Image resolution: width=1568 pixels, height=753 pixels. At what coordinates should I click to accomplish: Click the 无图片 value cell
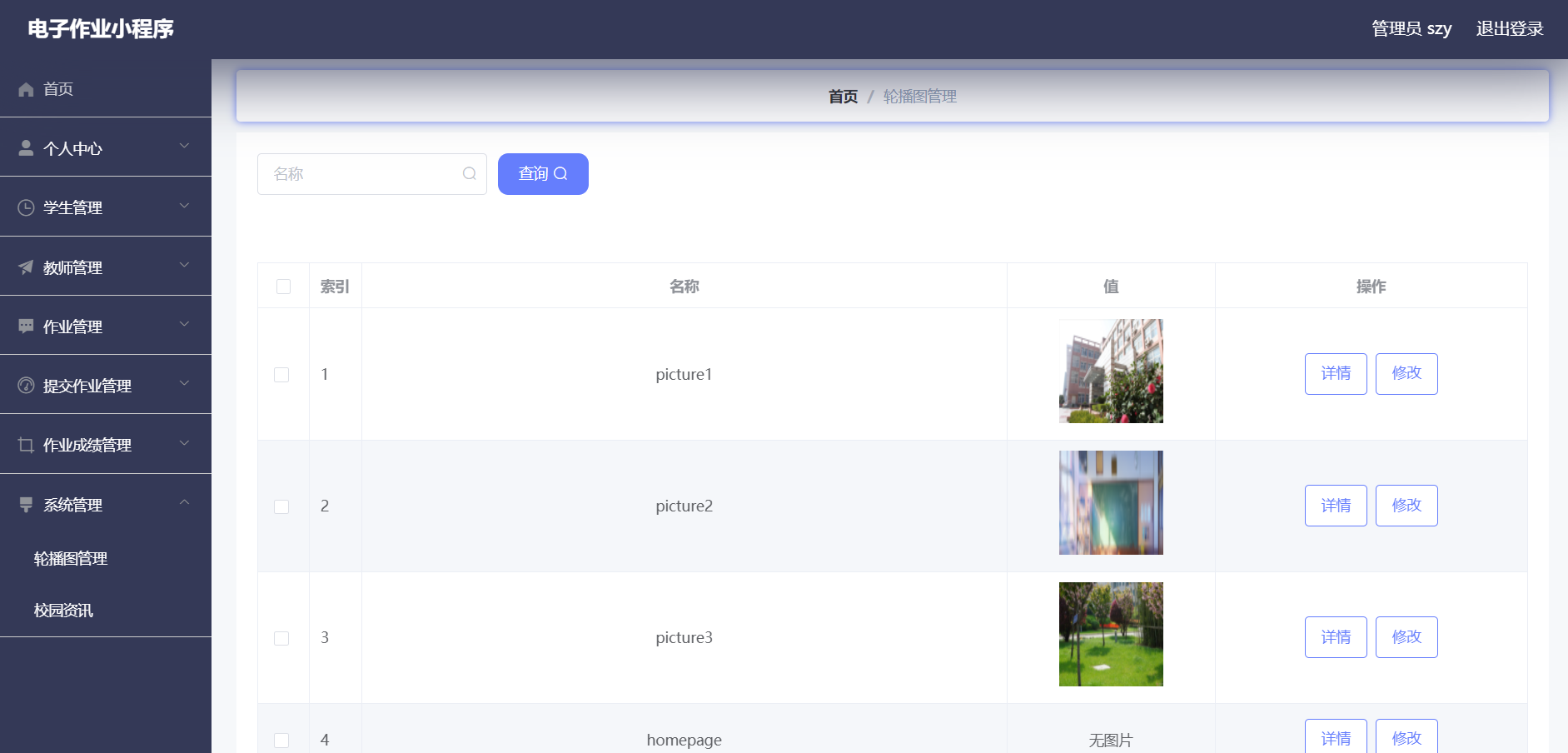click(1111, 729)
